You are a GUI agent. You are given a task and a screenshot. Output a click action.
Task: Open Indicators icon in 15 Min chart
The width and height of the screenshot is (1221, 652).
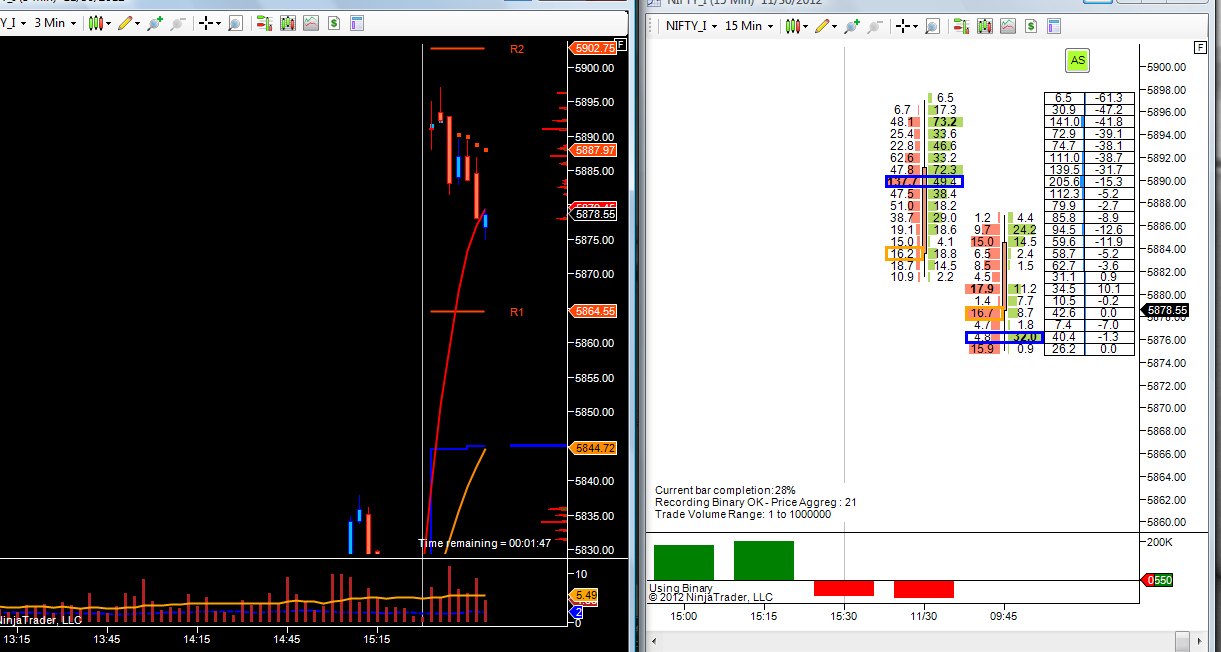click(1008, 26)
